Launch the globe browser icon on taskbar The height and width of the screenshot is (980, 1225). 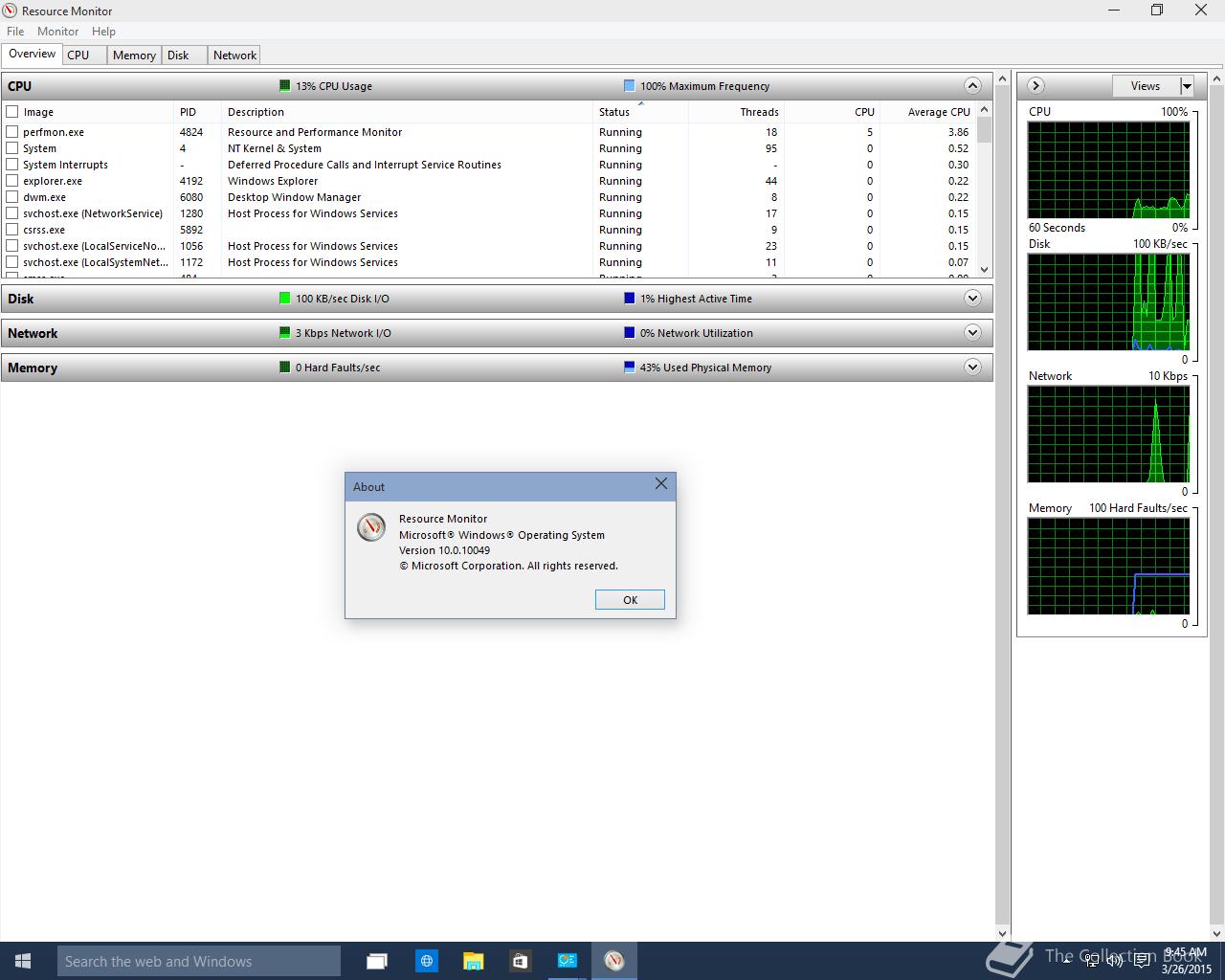pyautogui.click(x=427, y=961)
